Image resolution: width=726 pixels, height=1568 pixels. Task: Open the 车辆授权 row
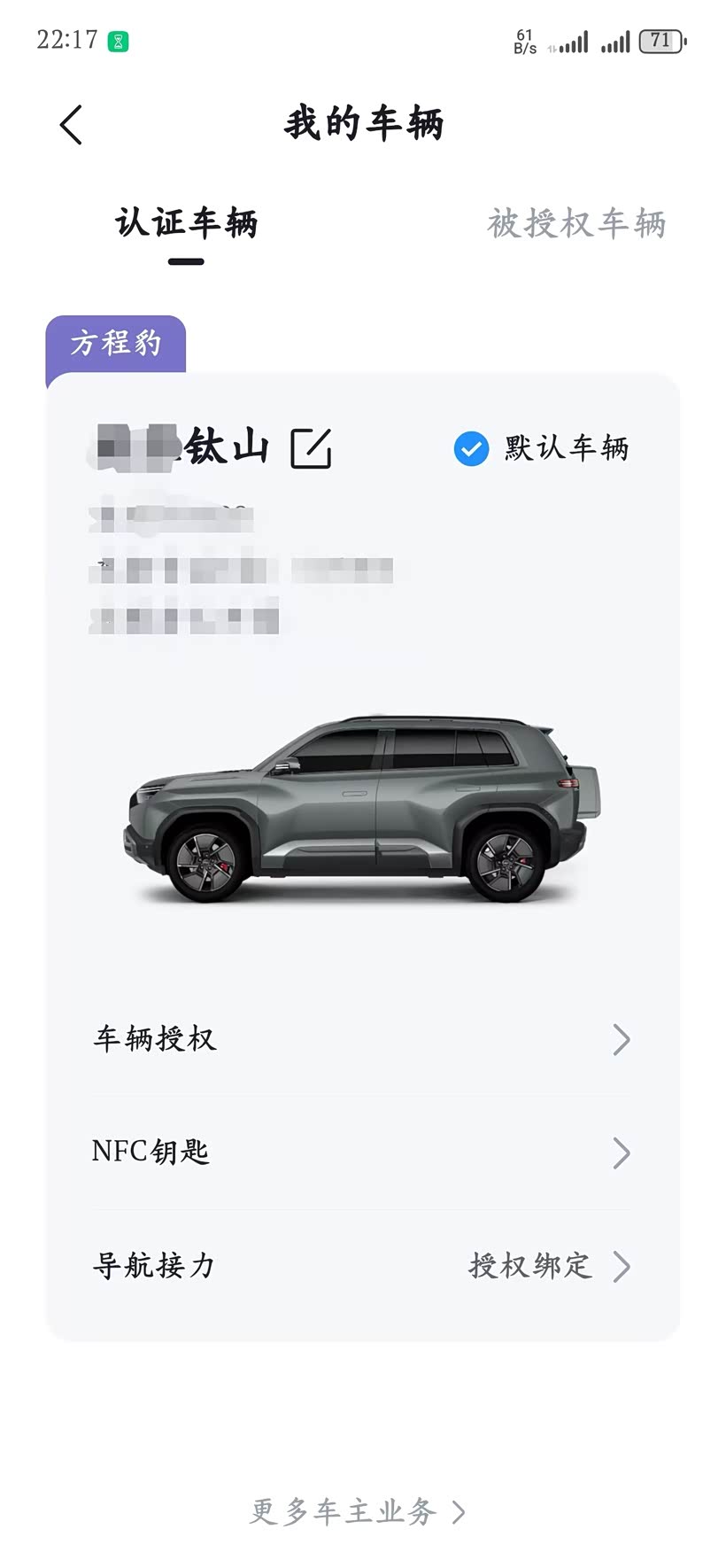(362, 1038)
